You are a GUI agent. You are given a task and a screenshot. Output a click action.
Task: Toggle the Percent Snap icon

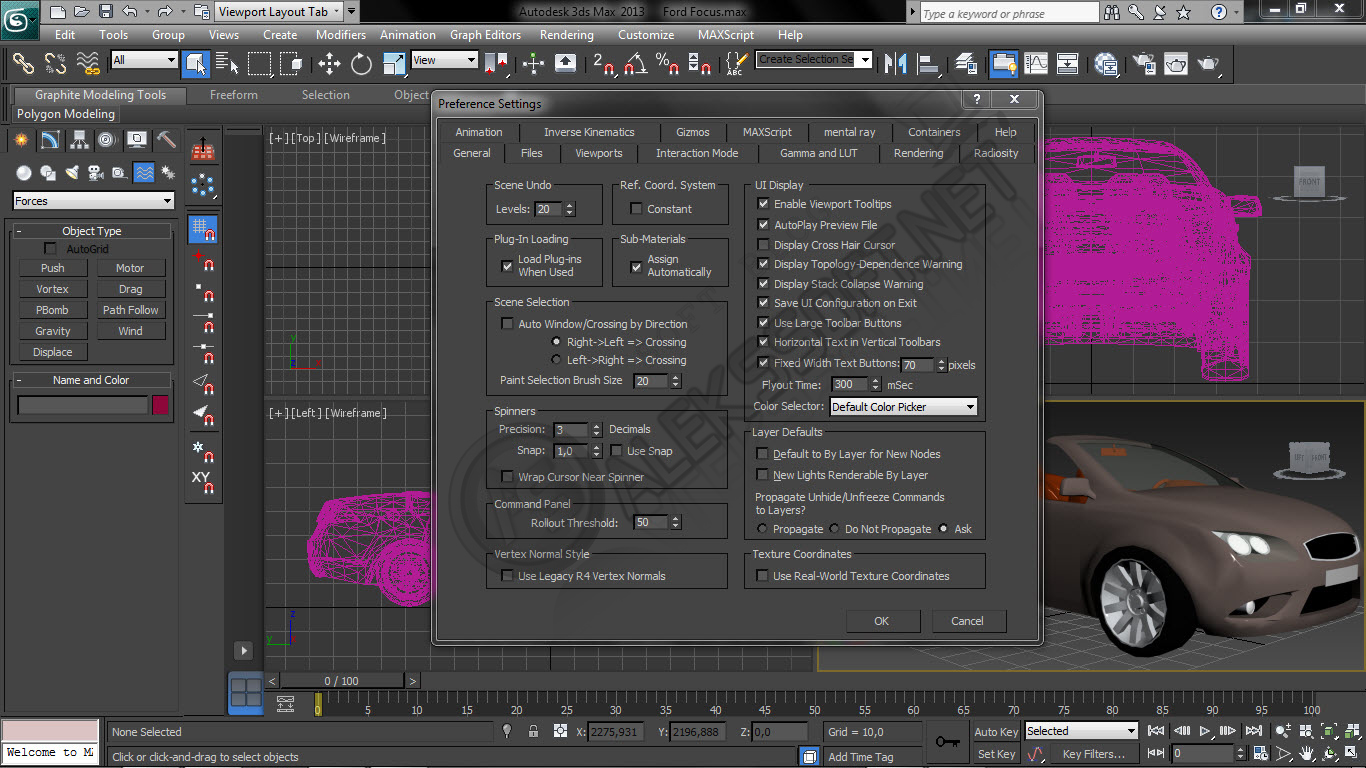click(667, 64)
